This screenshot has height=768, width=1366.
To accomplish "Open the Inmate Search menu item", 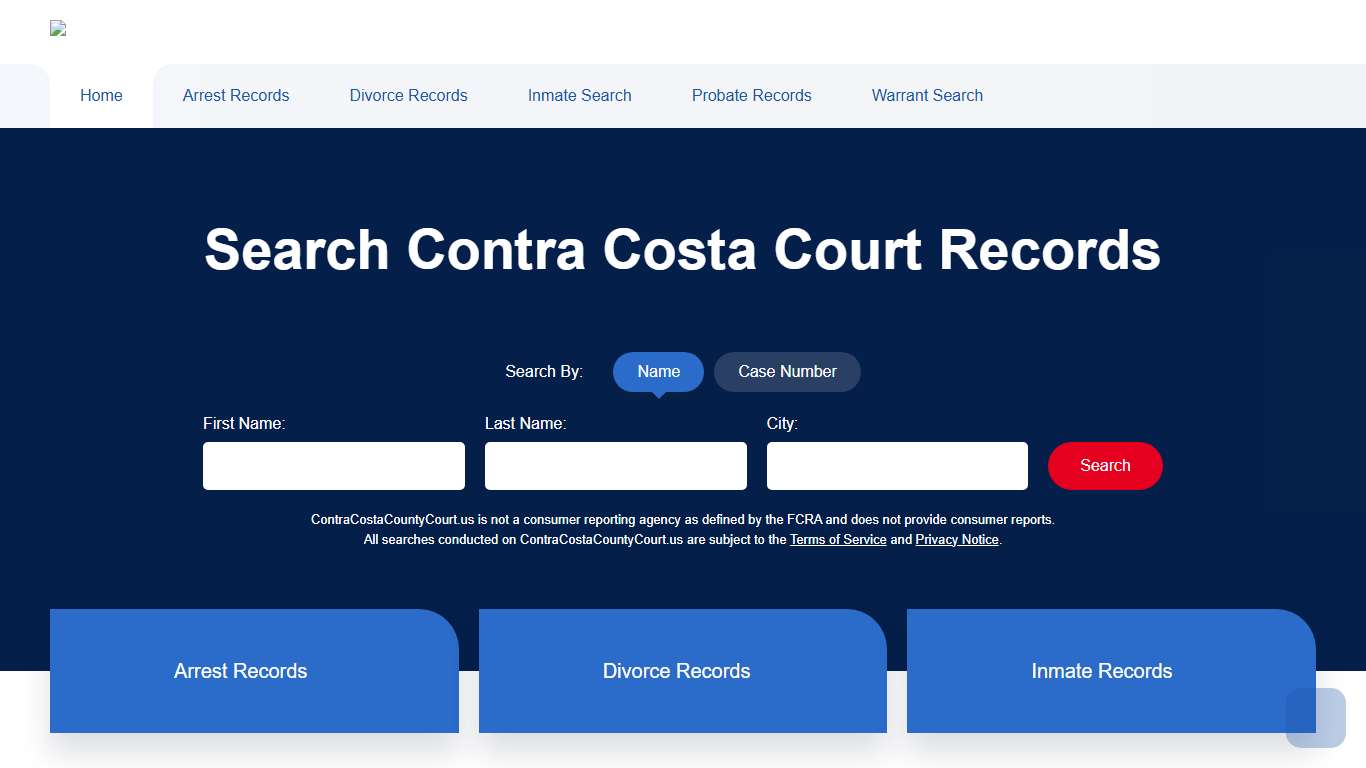I will tap(579, 95).
